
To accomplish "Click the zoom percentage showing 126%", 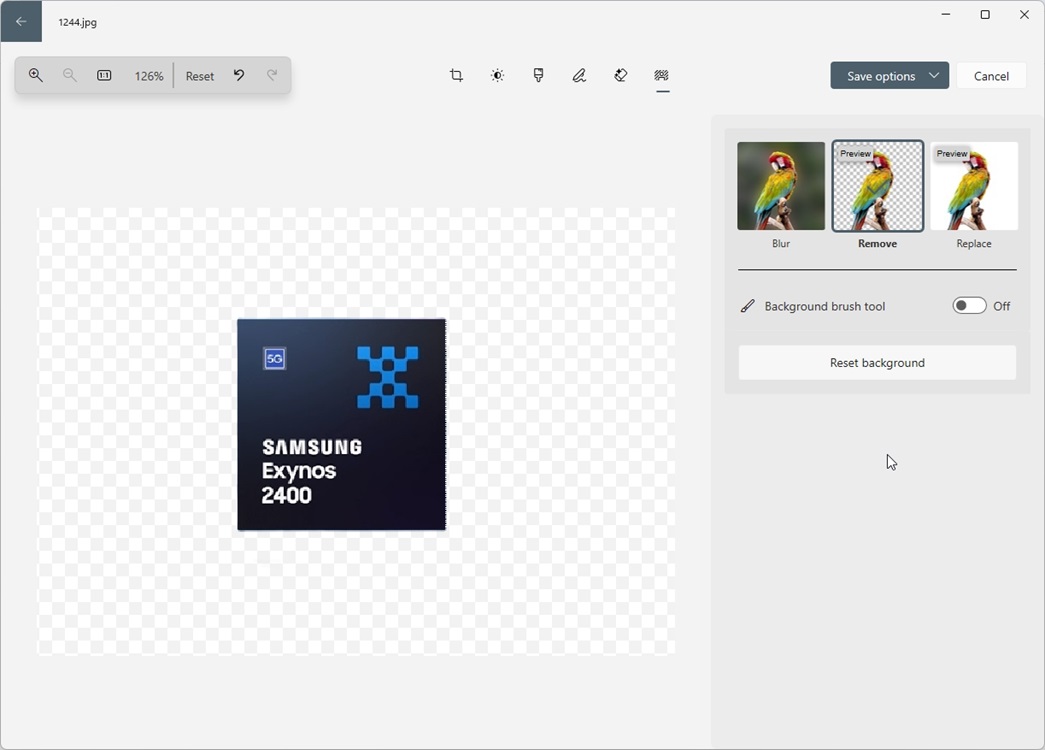I will 148,75.
